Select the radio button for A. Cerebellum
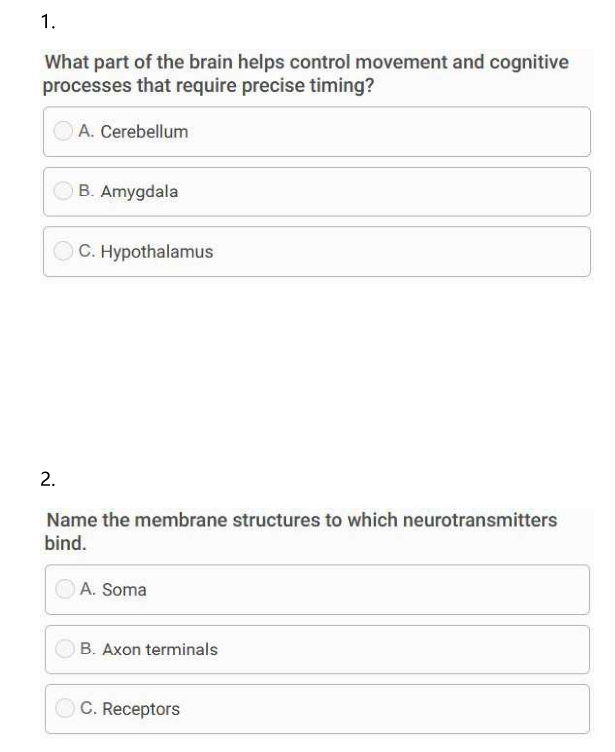 coord(64,131)
